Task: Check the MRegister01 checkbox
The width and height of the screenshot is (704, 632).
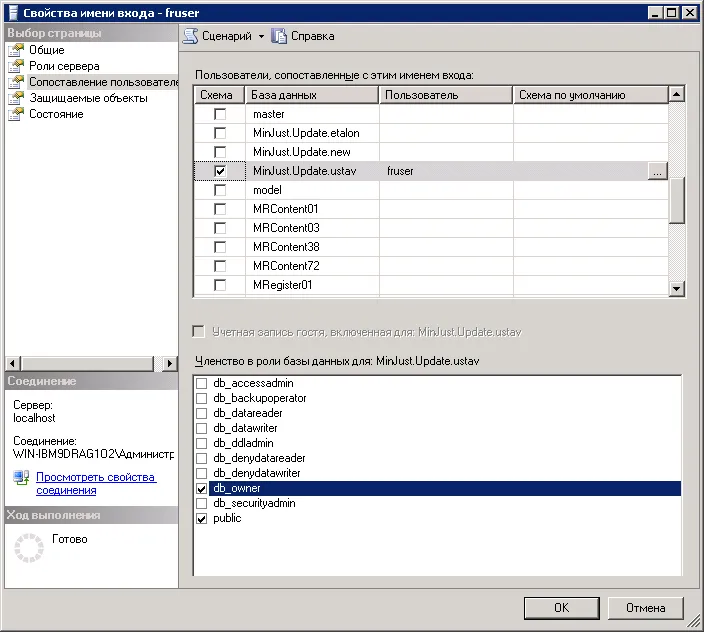Action: [x=220, y=285]
